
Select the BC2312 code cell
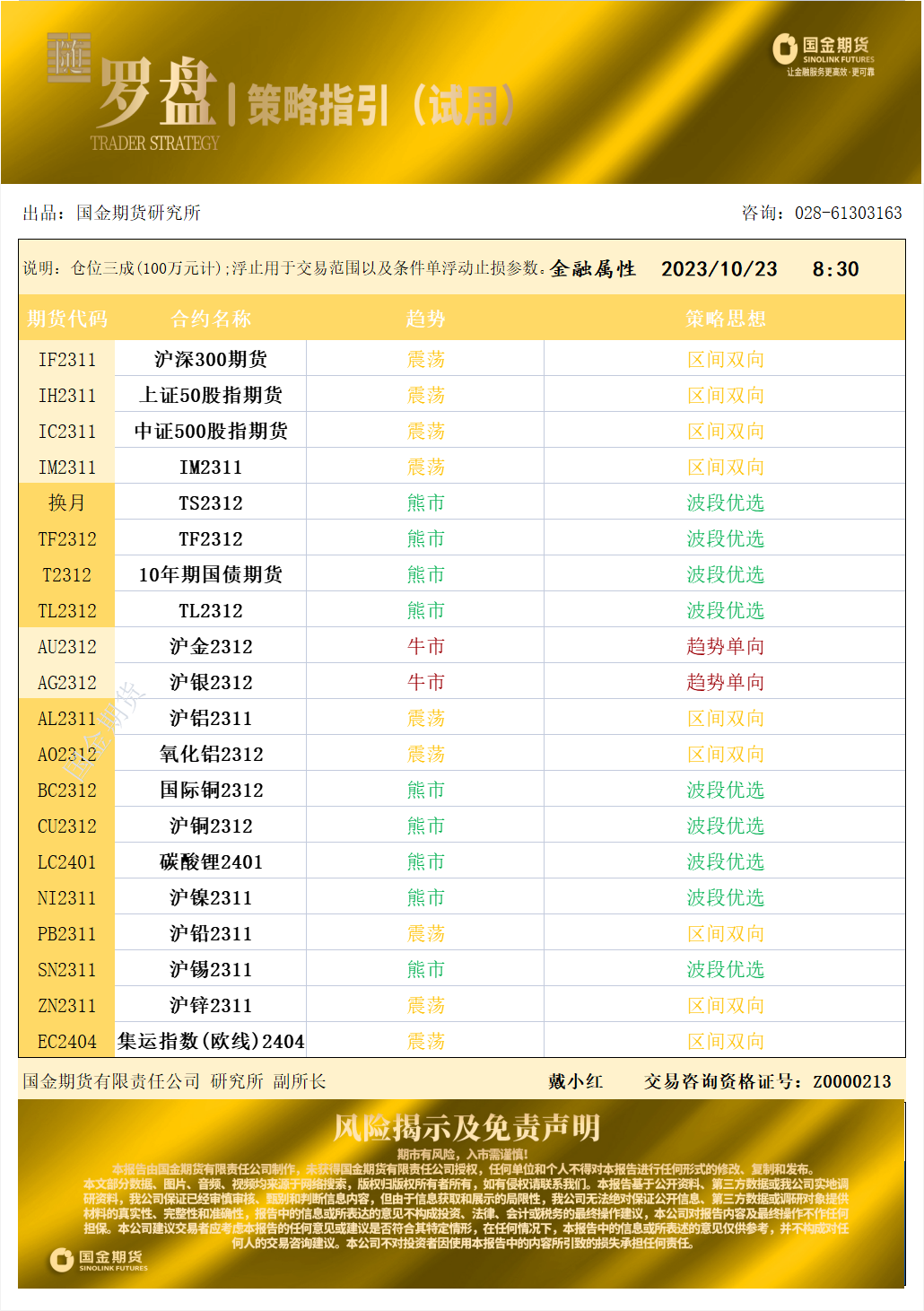point(67,790)
